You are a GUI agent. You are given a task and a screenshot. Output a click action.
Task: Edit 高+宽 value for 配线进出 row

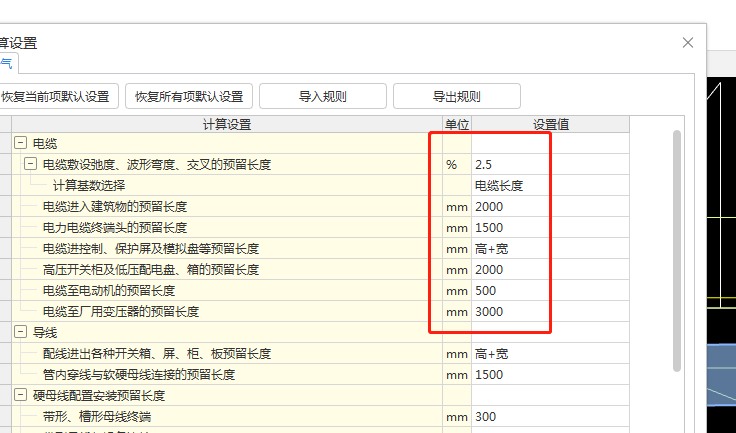coord(550,354)
